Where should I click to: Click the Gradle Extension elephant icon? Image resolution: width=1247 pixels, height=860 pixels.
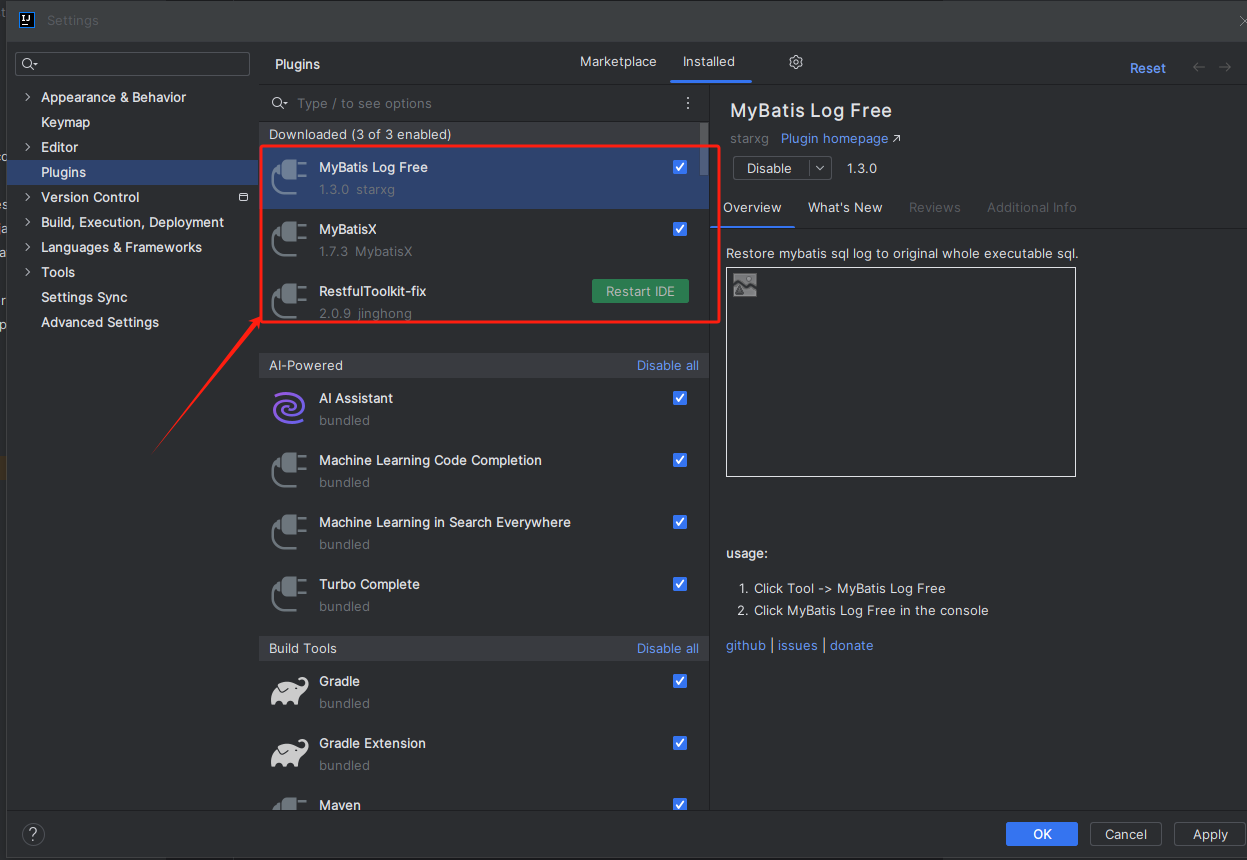[x=289, y=753]
